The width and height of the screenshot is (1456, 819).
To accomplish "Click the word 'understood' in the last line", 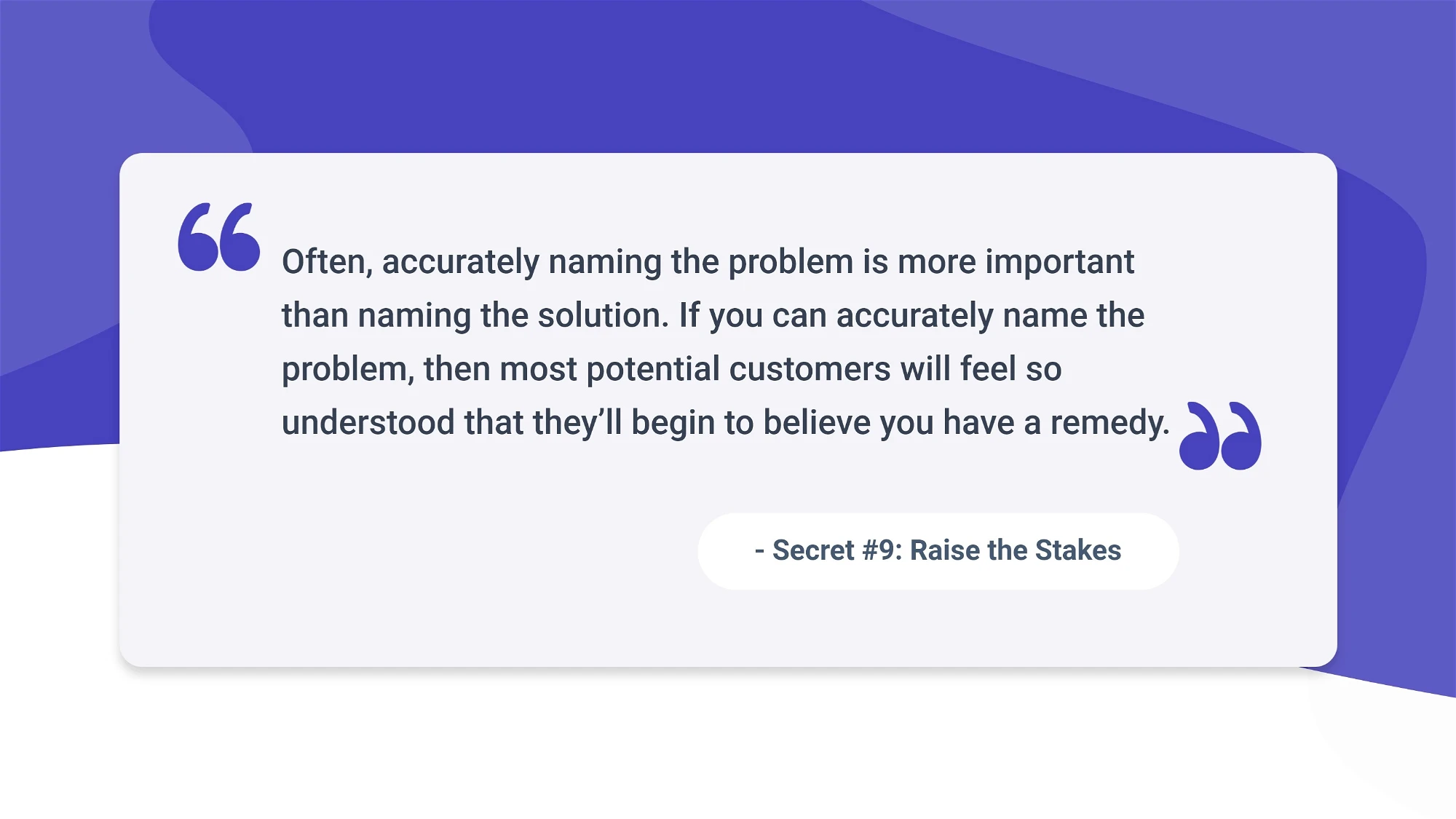I will point(368,423).
